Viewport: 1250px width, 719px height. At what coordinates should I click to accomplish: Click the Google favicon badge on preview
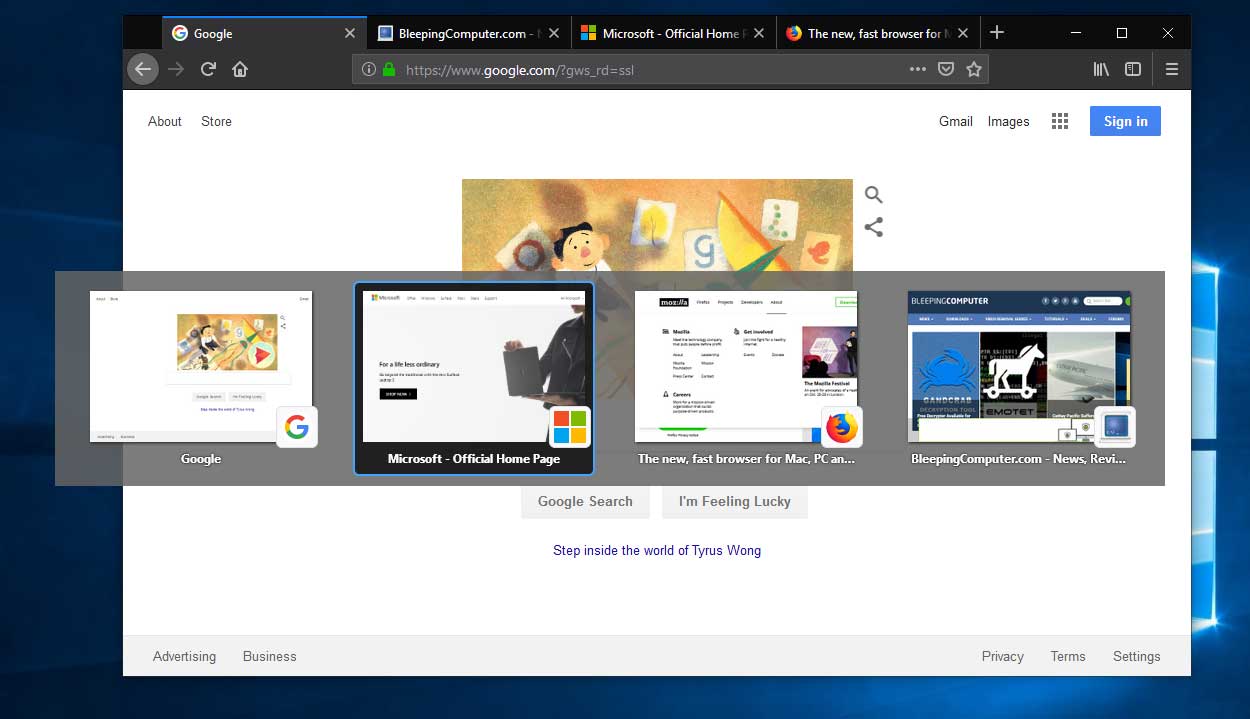pyautogui.click(x=297, y=427)
